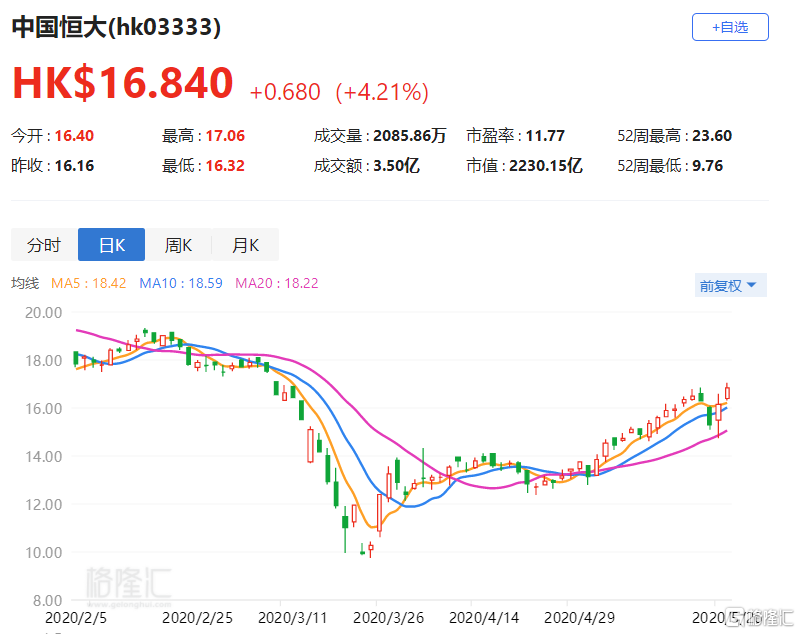Click the 中国恒大(hk03333) stock title
This screenshot has width=800, height=634.
116,27
